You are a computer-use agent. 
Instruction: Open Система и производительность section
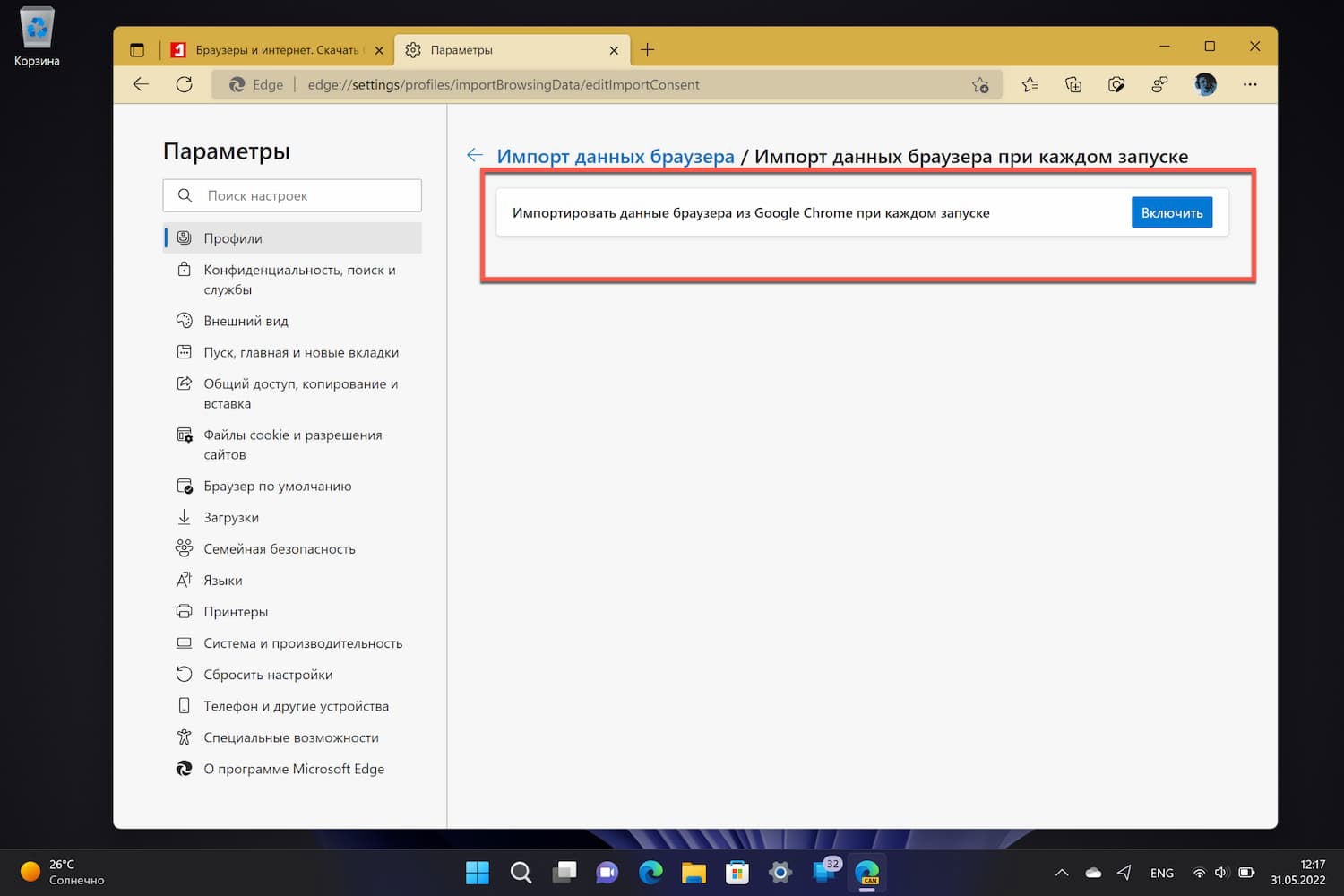[292, 643]
